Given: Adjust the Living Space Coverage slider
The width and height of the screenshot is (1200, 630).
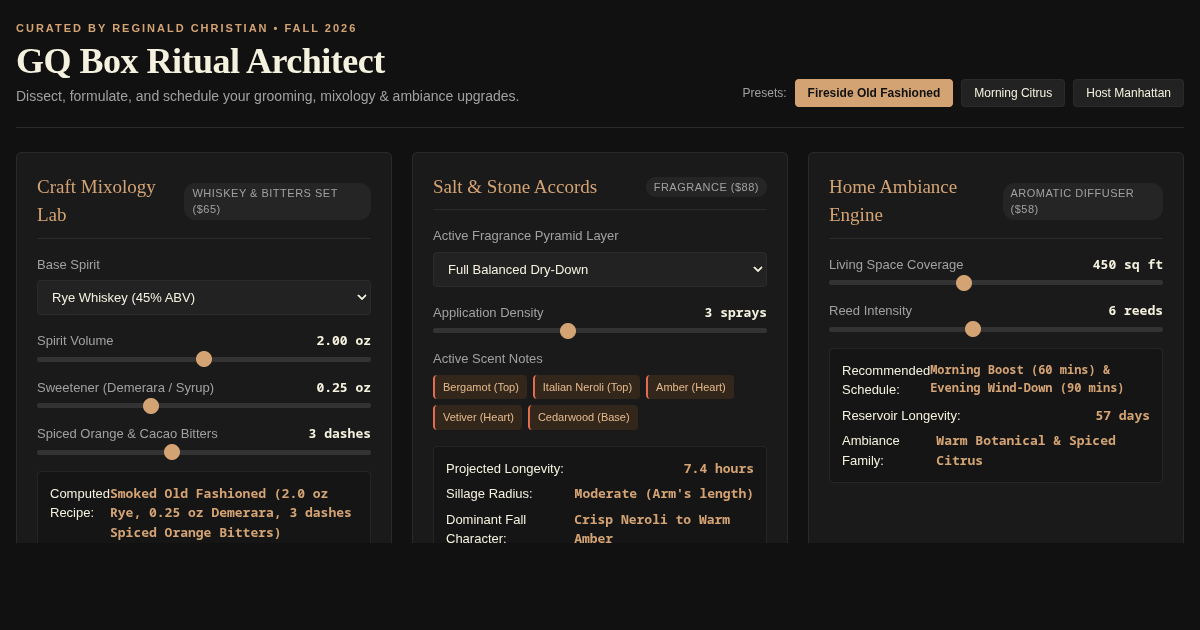Looking at the screenshot, I should click(996, 283).
